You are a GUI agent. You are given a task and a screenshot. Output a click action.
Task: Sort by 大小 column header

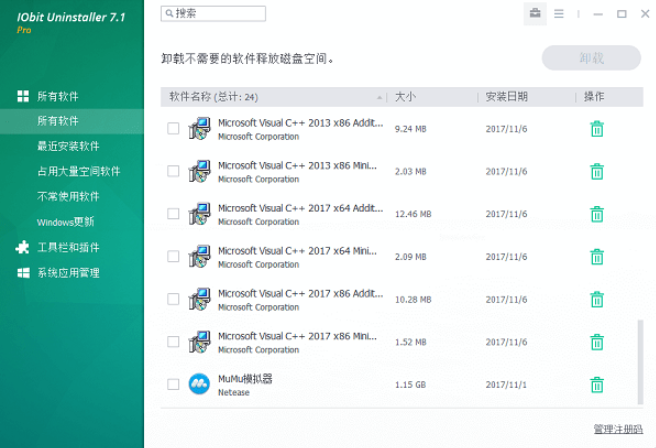(x=405, y=97)
